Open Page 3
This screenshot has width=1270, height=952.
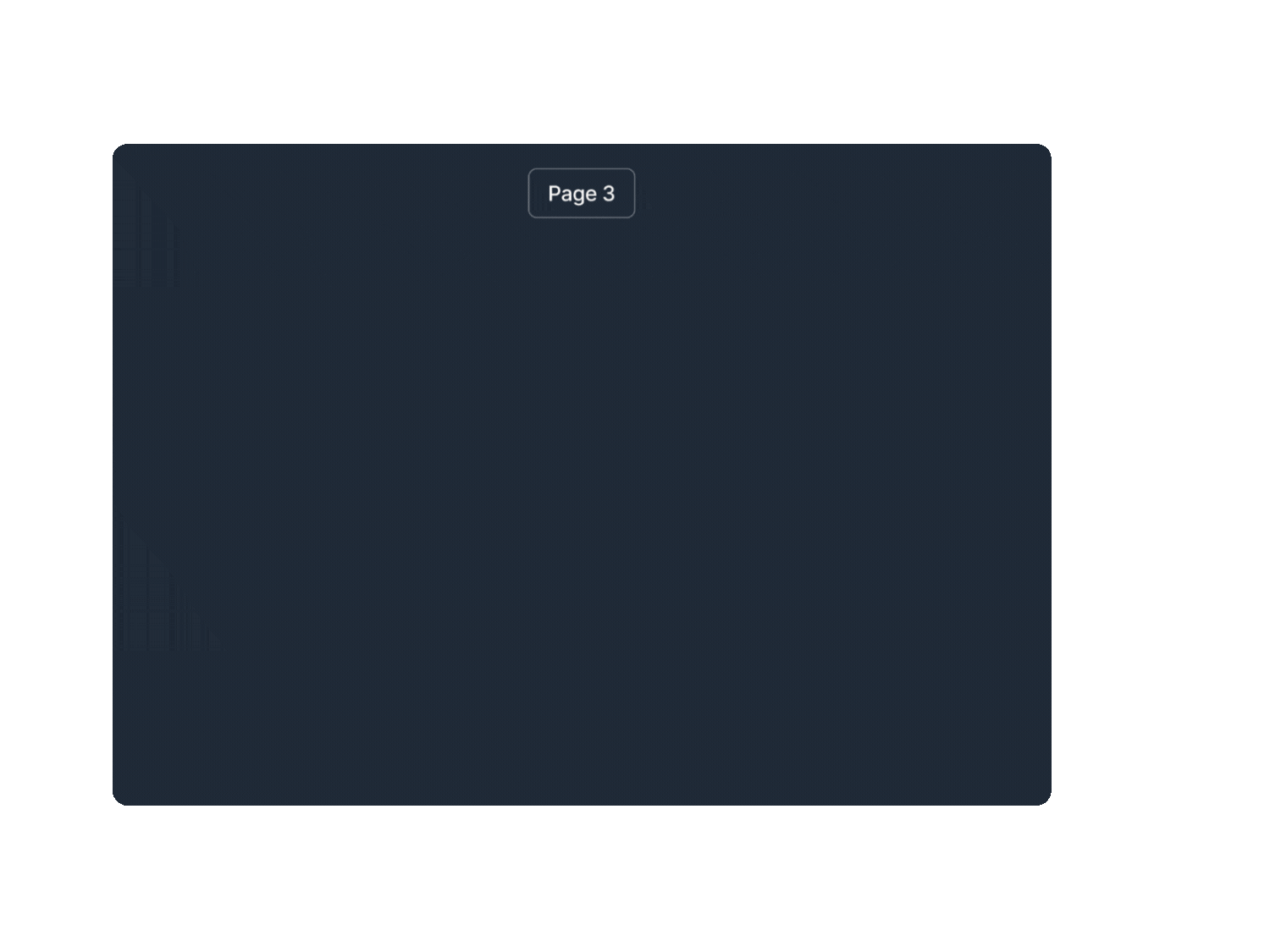point(582,193)
